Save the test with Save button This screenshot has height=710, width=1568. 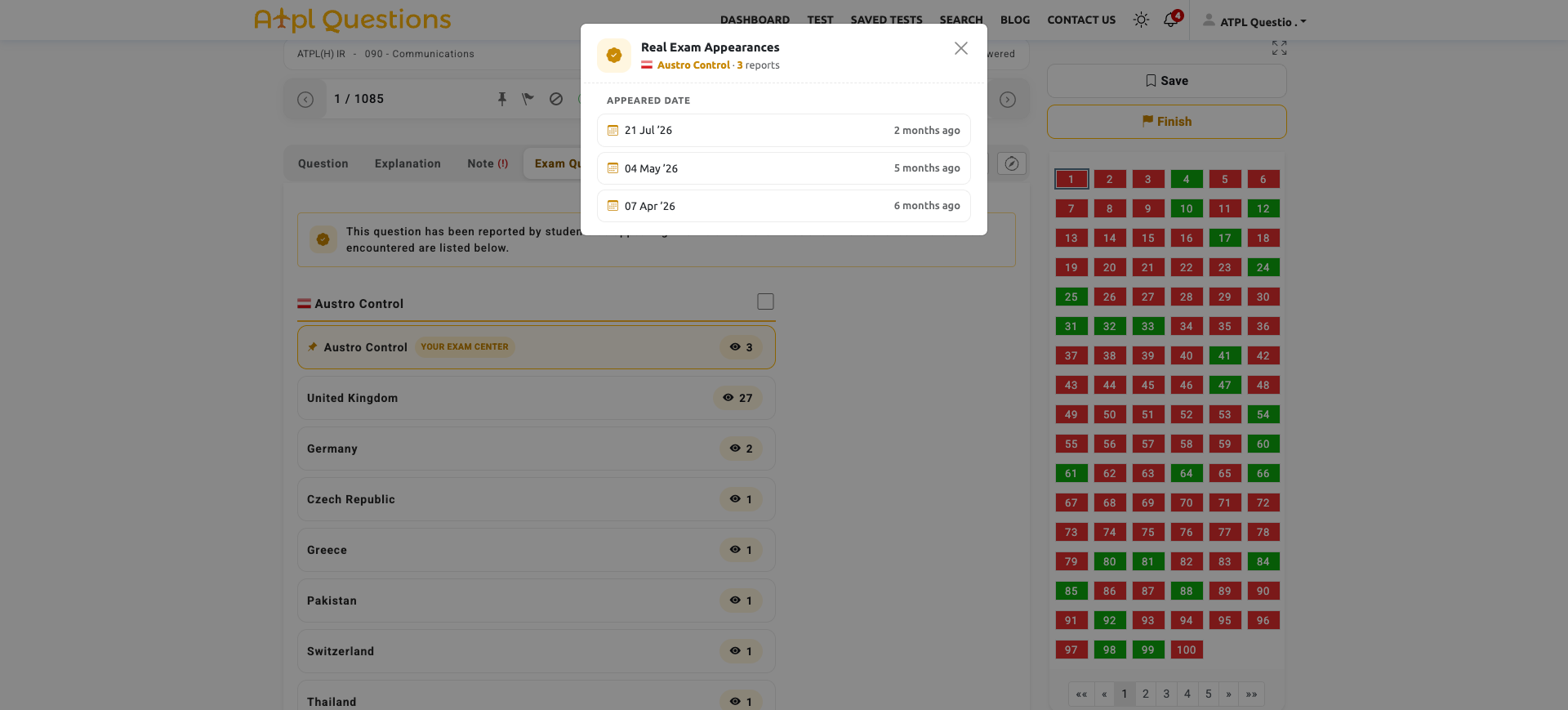pos(1166,81)
